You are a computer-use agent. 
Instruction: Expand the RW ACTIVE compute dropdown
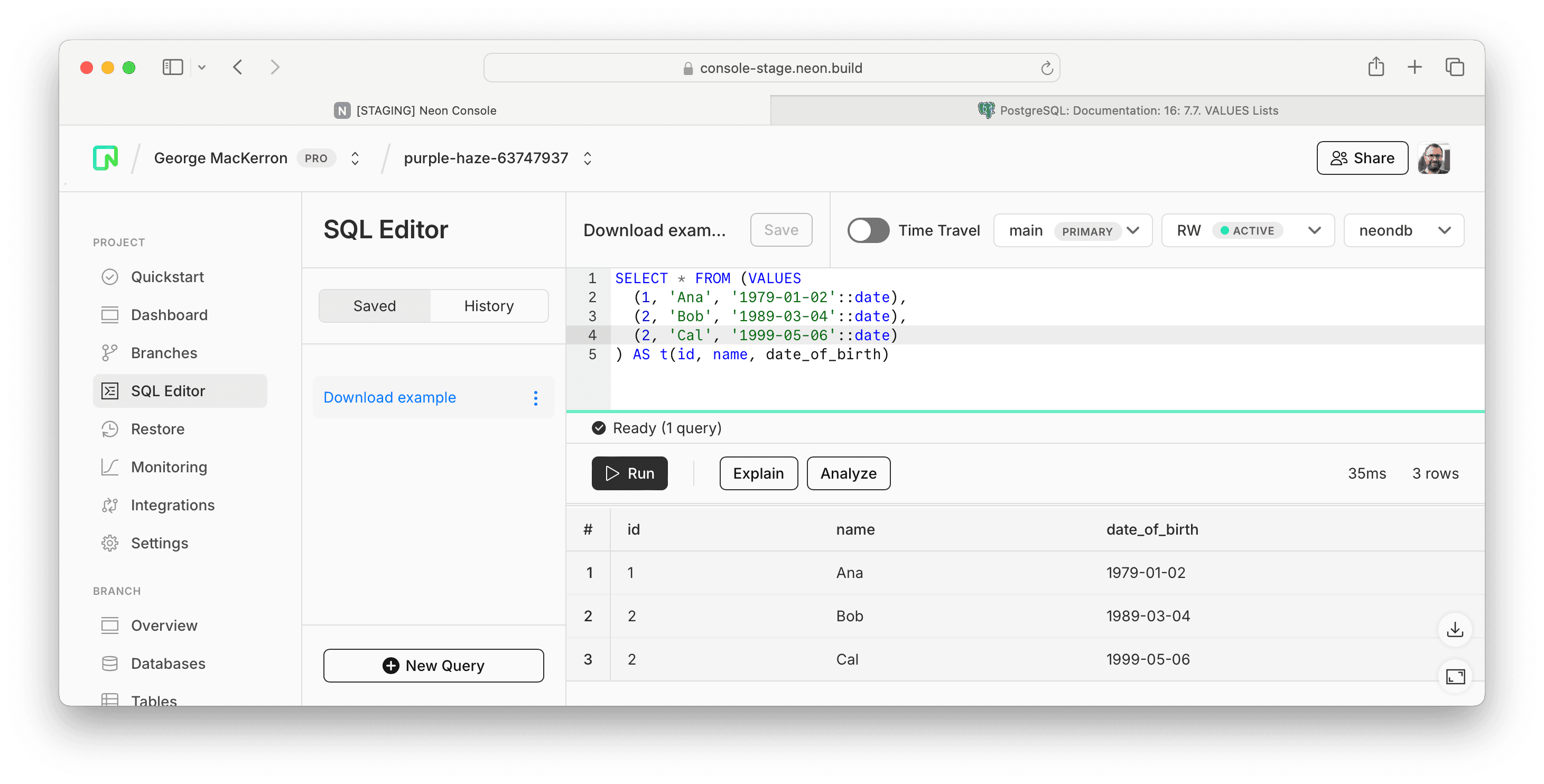click(1248, 231)
